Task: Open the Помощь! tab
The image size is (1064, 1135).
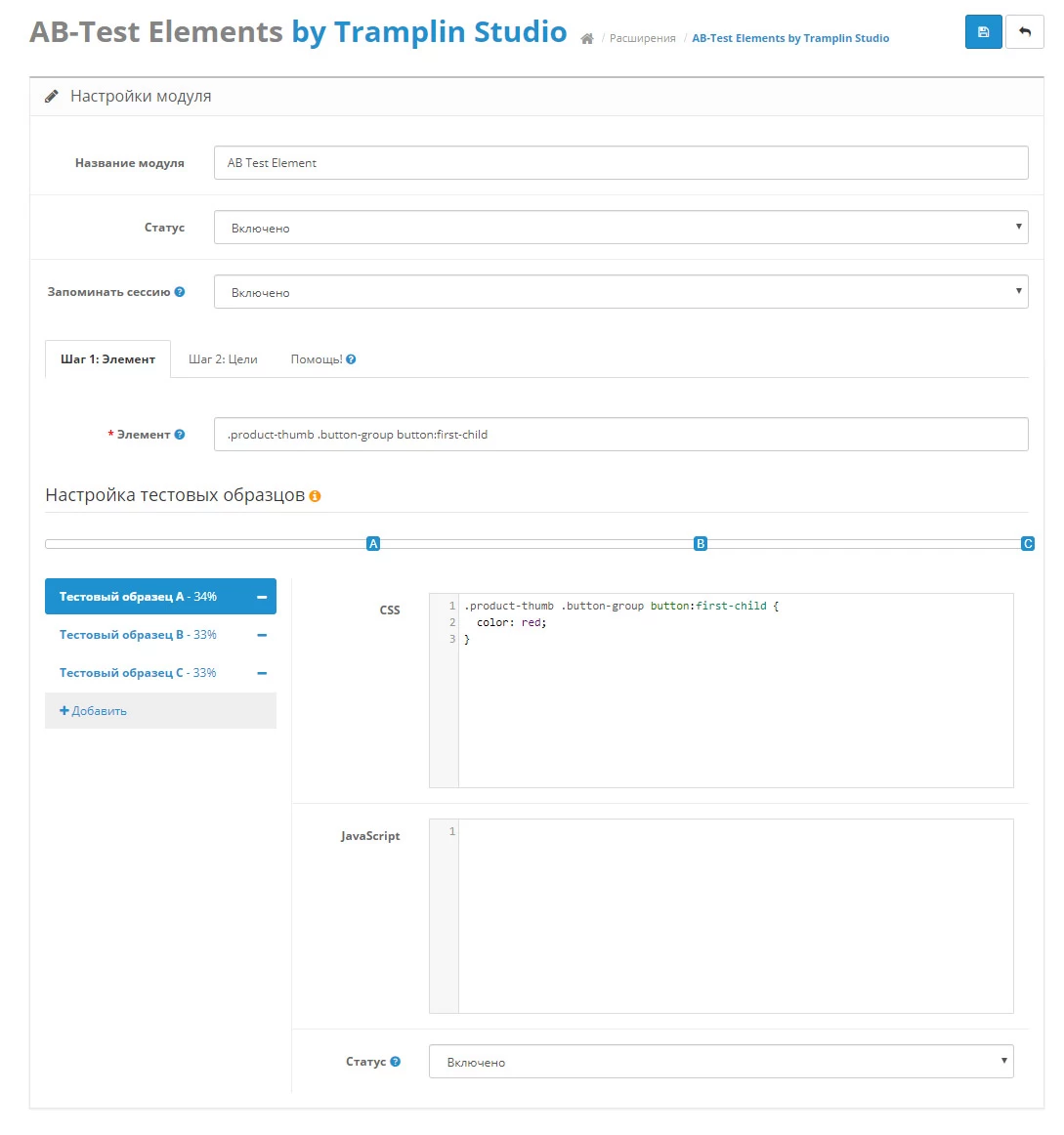Action: tap(323, 359)
